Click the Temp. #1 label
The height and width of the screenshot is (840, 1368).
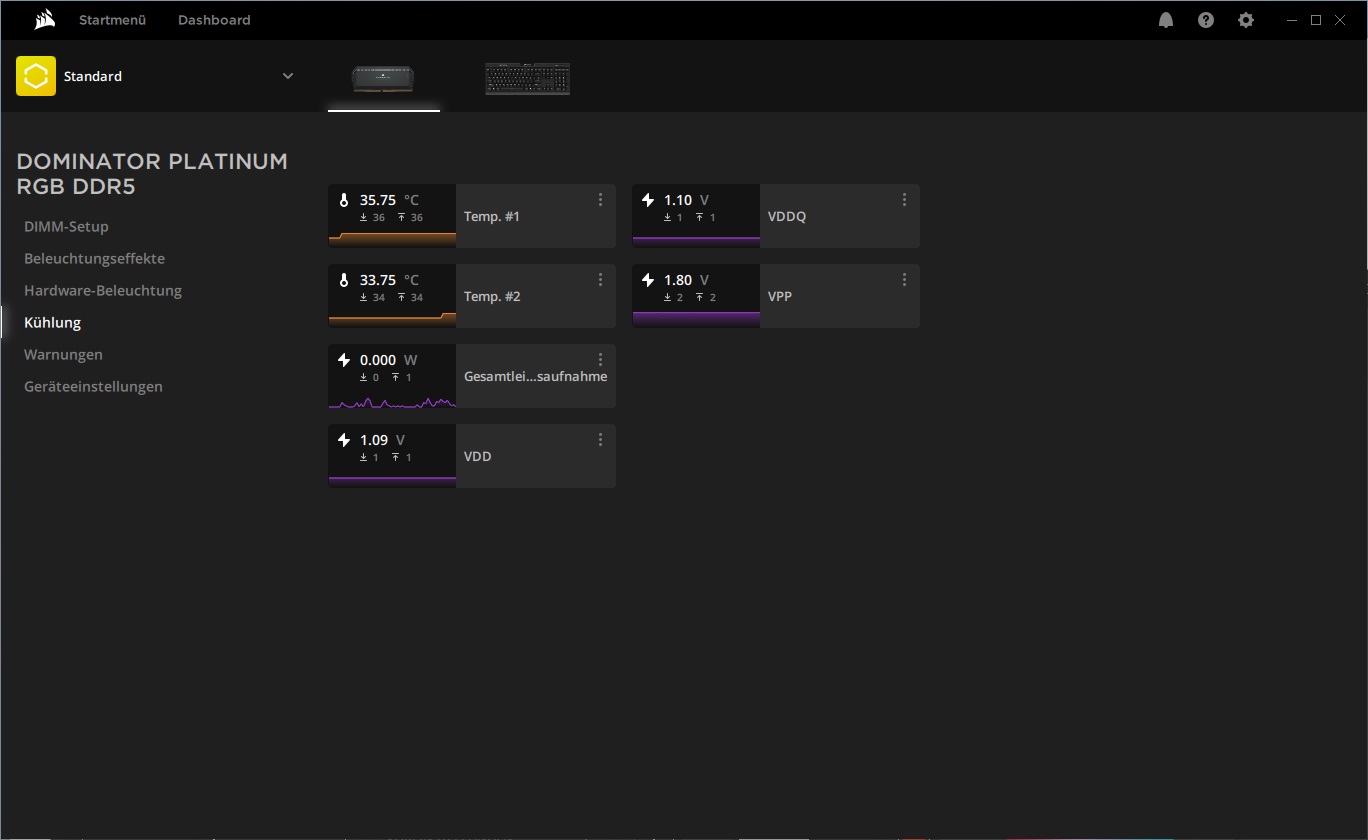click(x=492, y=217)
